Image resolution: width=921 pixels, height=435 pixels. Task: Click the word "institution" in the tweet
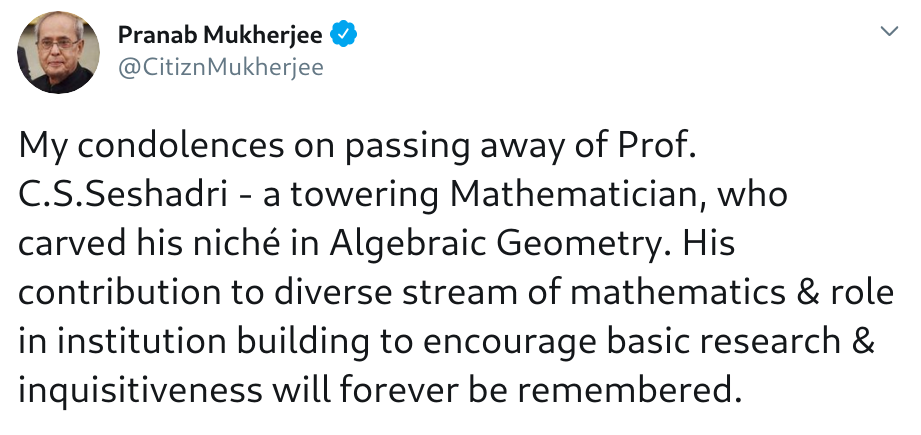pyautogui.click(x=143, y=342)
